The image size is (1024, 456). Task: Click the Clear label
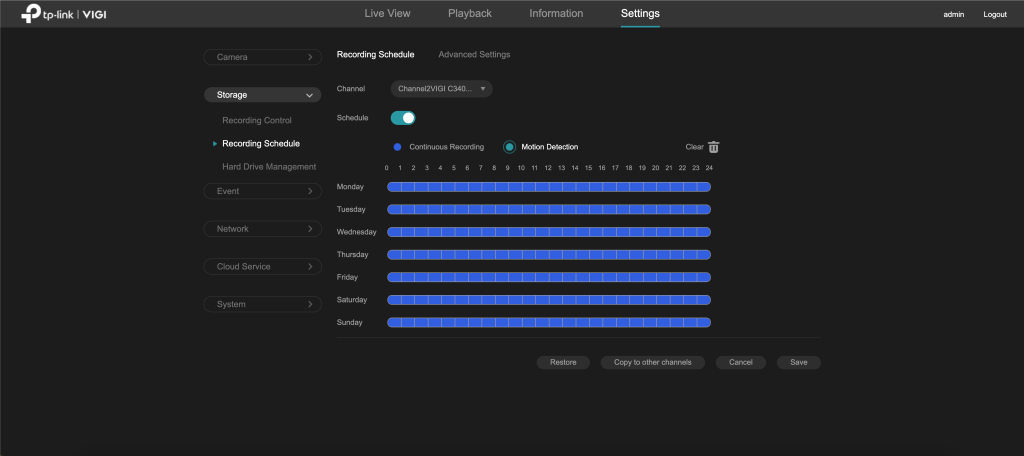(x=694, y=147)
